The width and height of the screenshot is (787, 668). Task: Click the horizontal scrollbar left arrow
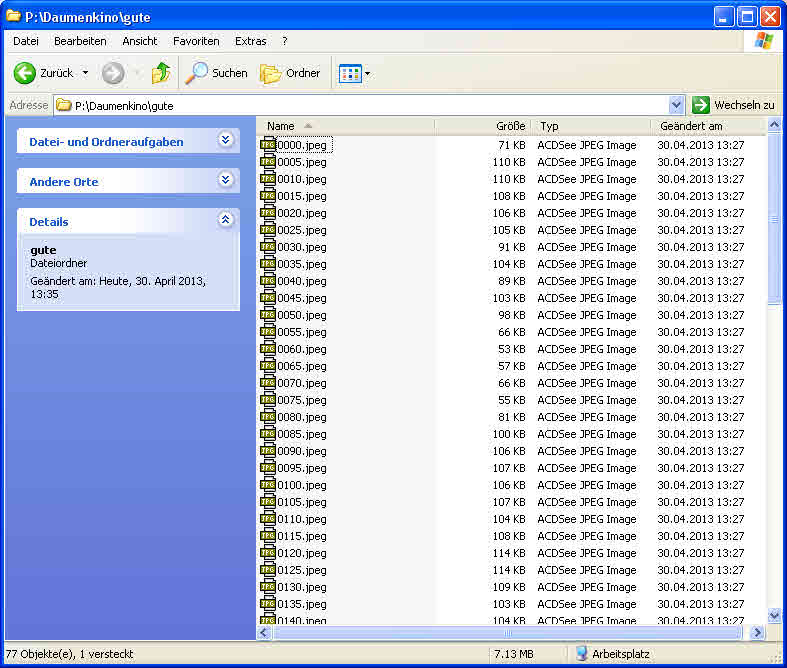(265, 632)
